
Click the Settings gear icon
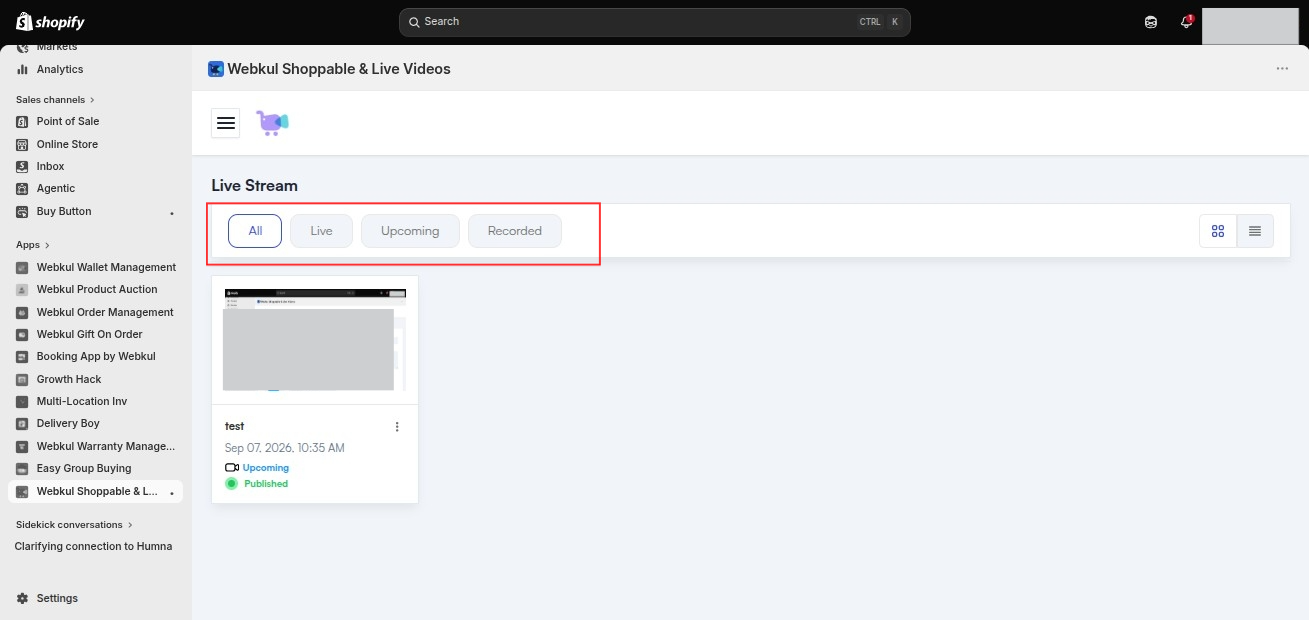tap(22, 598)
